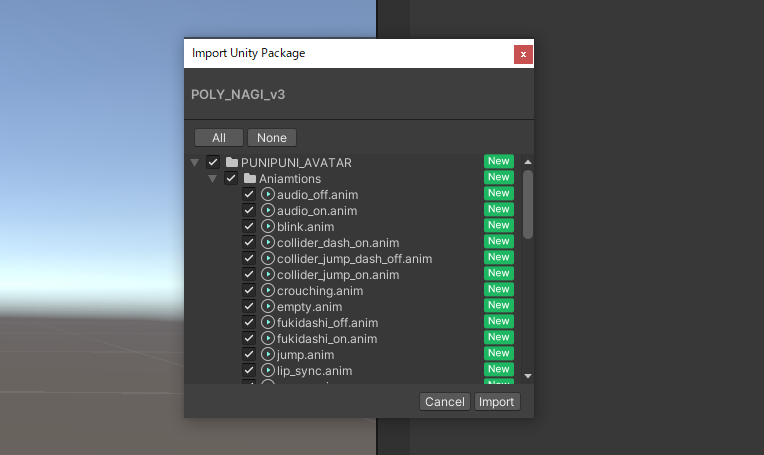Close the Import Unity Package dialog

[523, 55]
